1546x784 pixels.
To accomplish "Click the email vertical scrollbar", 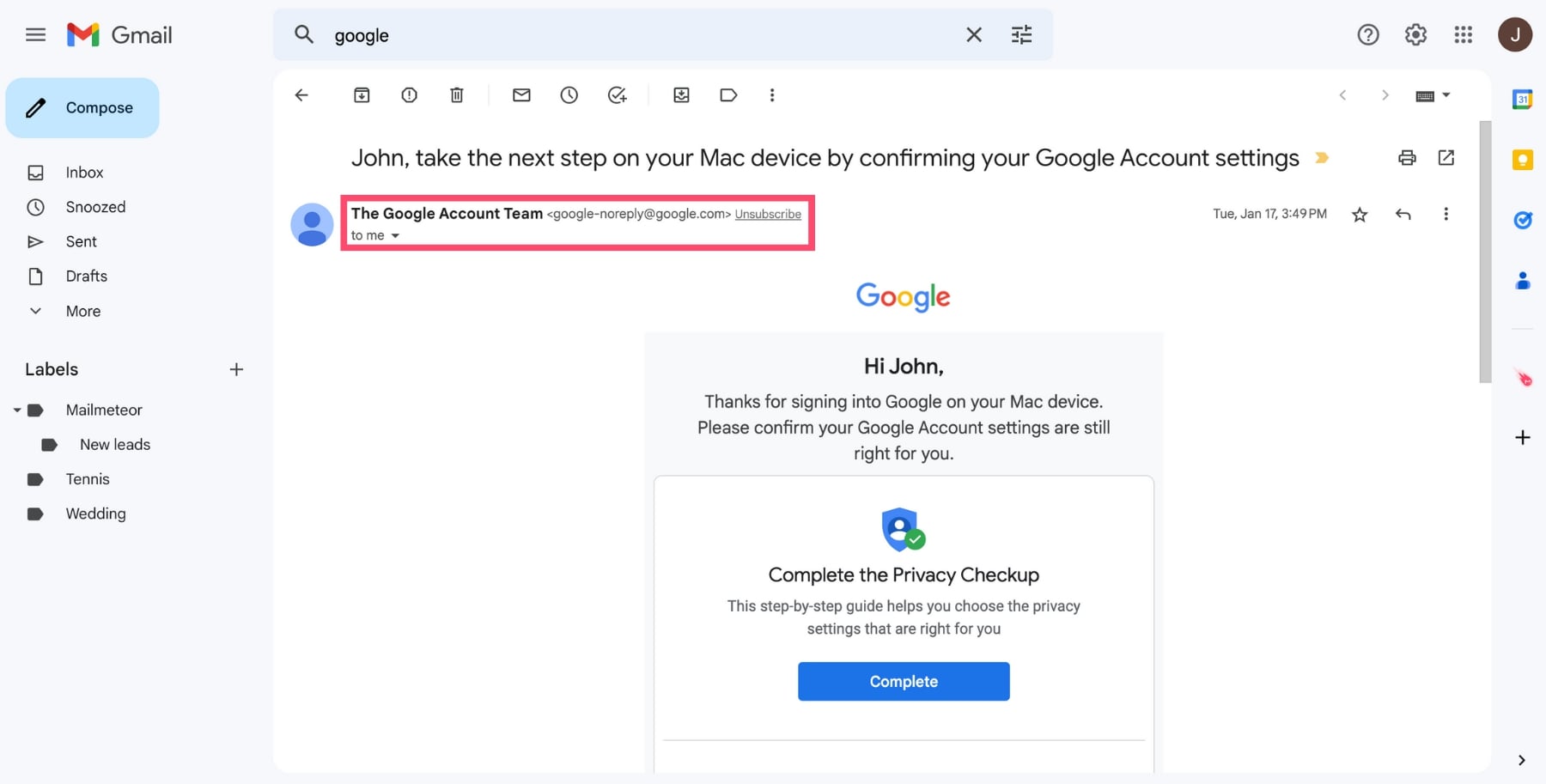I will tap(1485, 252).
